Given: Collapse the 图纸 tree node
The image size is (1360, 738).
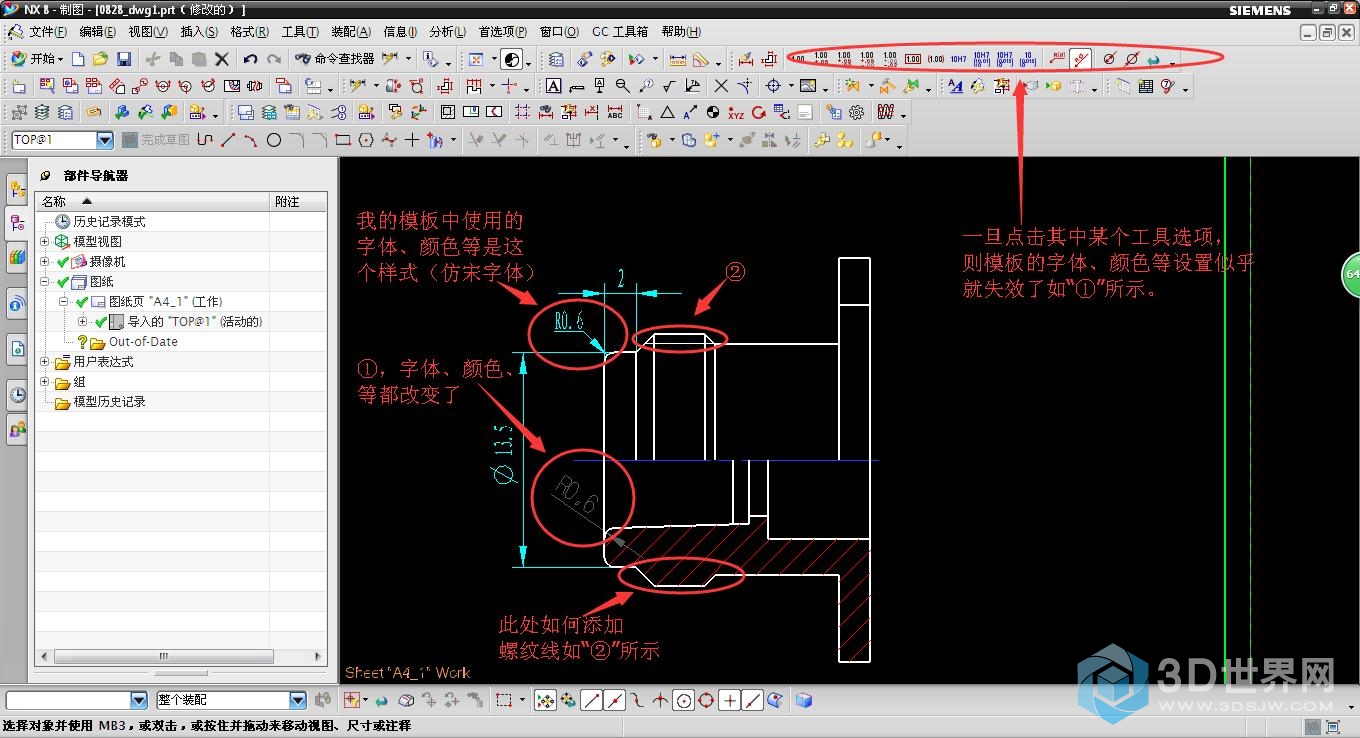Looking at the screenshot, I should click(44, 282).
